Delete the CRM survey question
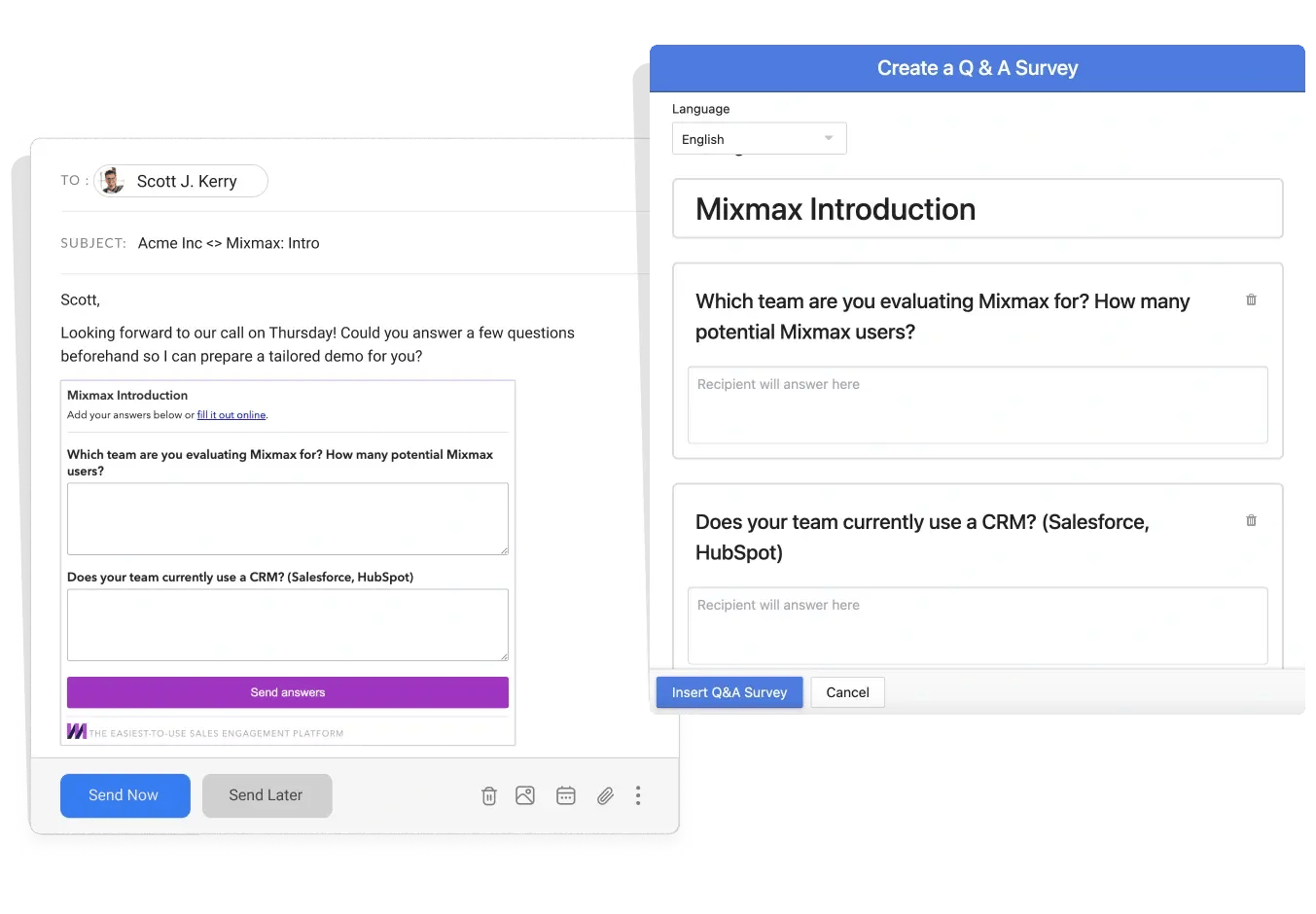Viewport: 1316px width, 914px height. [1251, 521]
